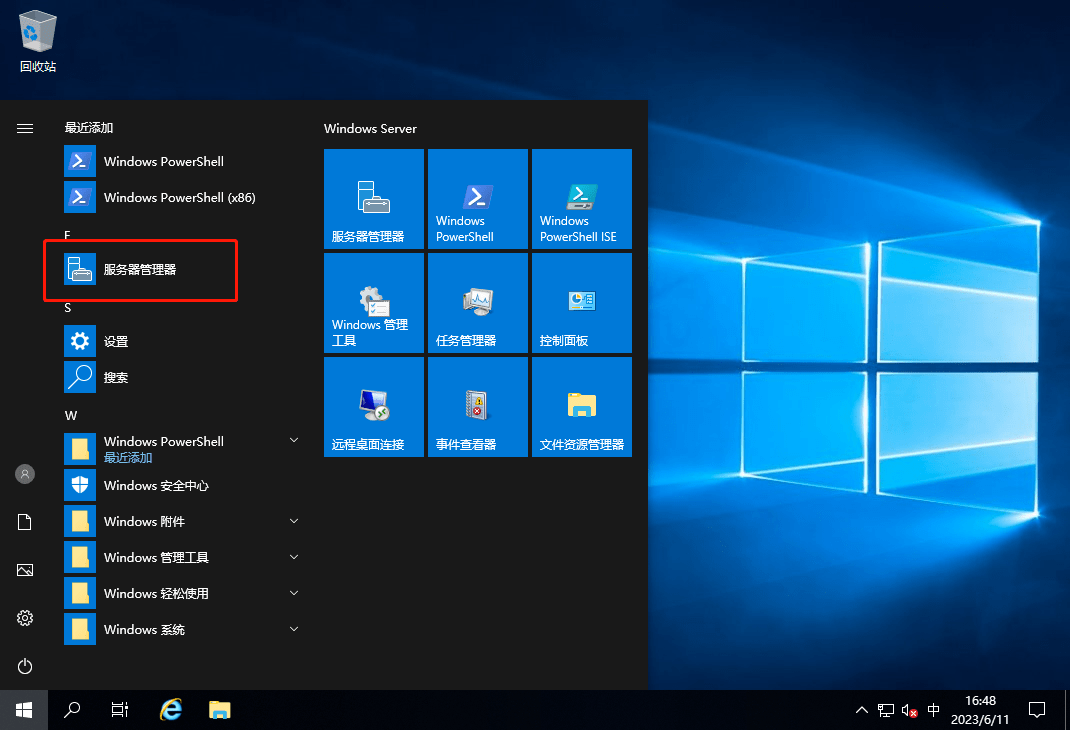
Task: Click the Windows Start button
Action: click(x=24, y=710)
